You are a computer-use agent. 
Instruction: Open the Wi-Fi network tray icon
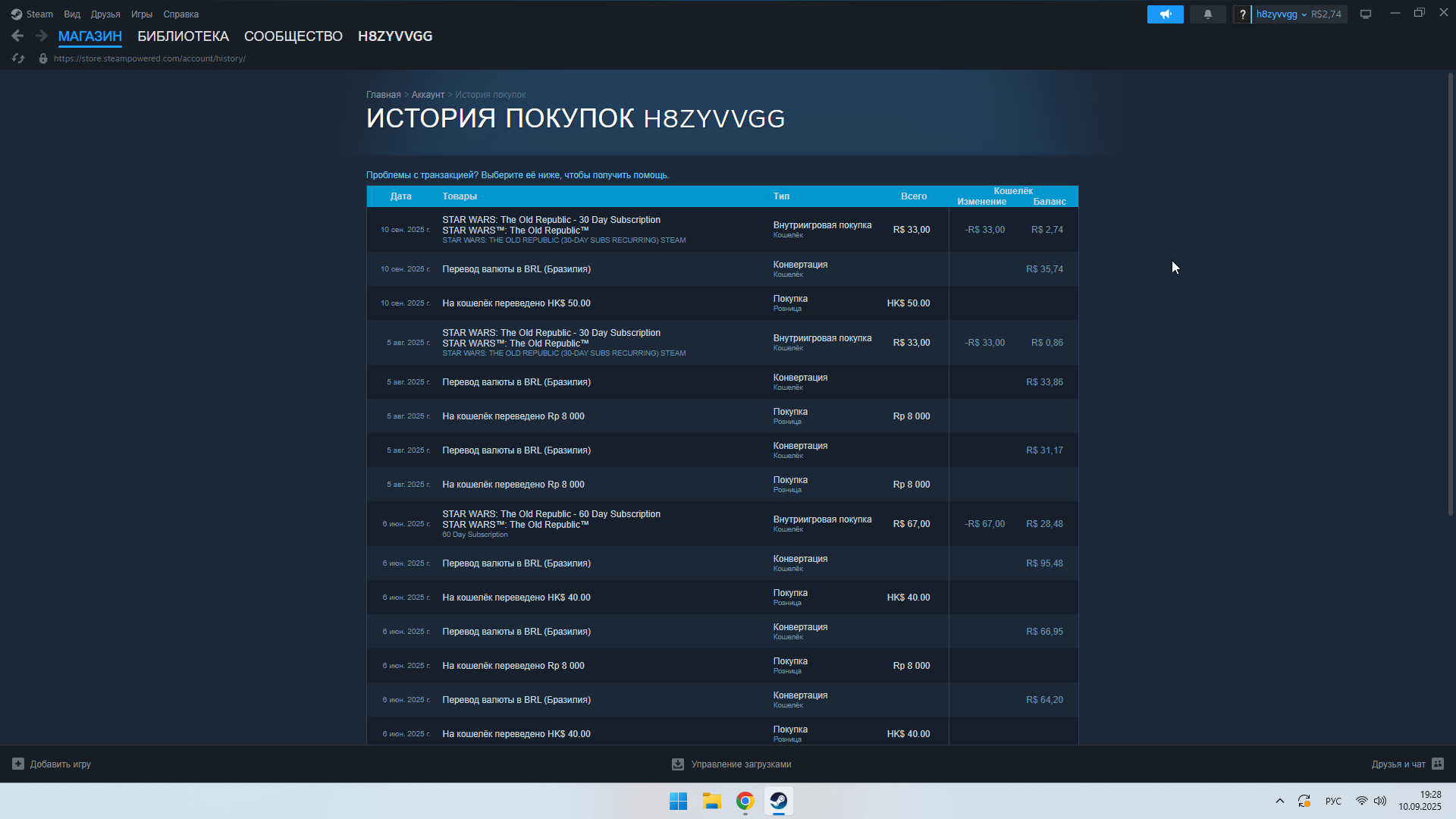[1362, 801]
